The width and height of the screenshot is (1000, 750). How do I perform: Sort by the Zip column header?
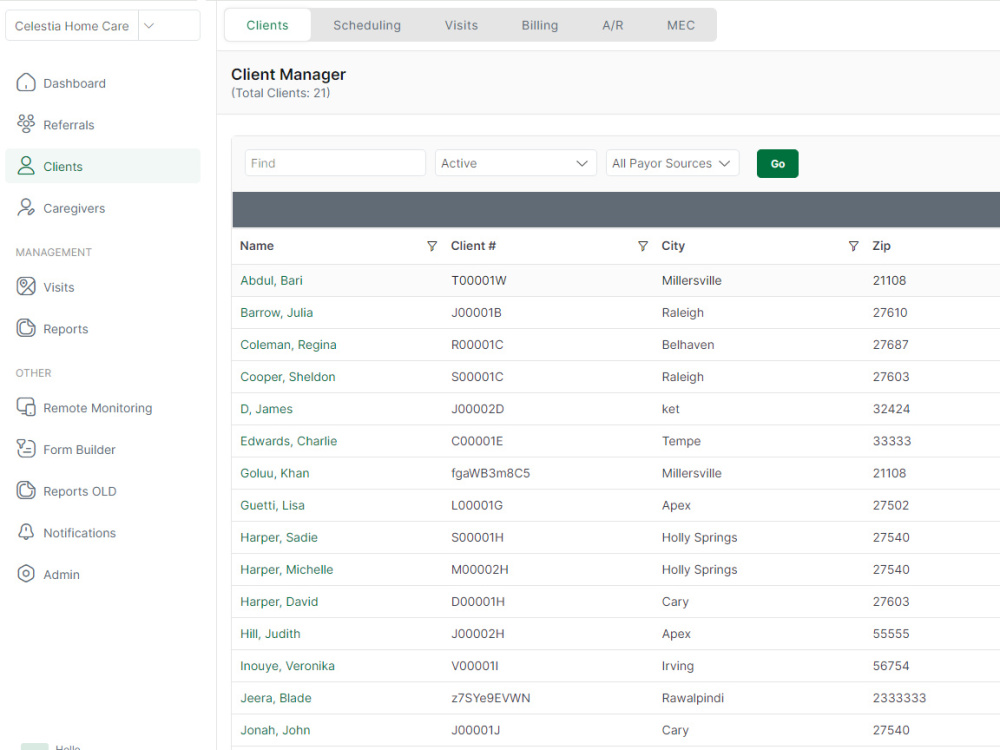tap(881, 246)
